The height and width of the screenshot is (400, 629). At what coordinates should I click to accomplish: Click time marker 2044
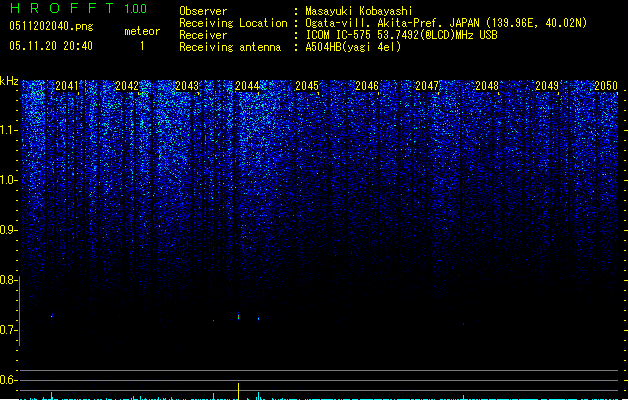[x=247, y=86]
